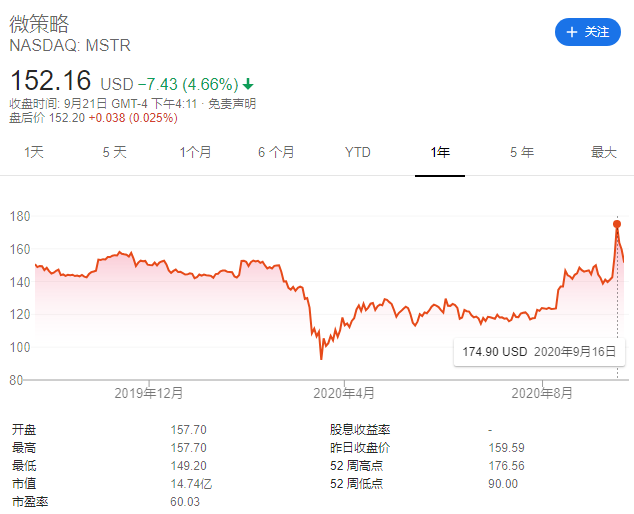
Task: Click the blue 关注 follow button
Action: pos(588,32)
